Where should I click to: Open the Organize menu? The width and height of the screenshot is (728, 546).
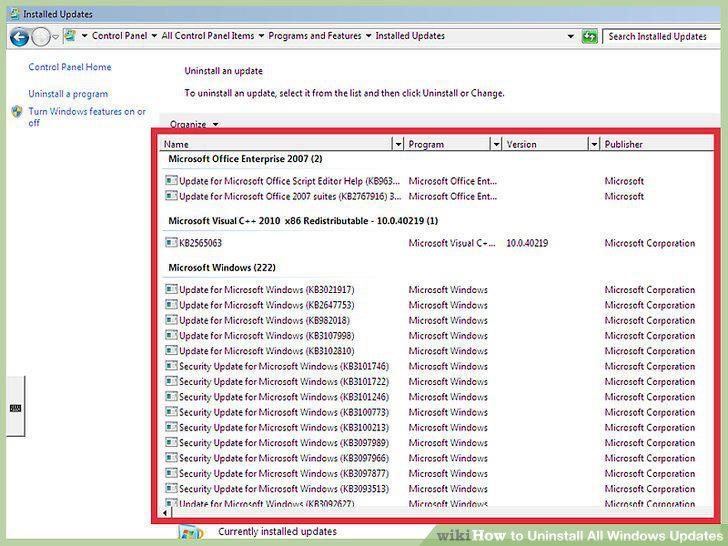tap(194, 124)
